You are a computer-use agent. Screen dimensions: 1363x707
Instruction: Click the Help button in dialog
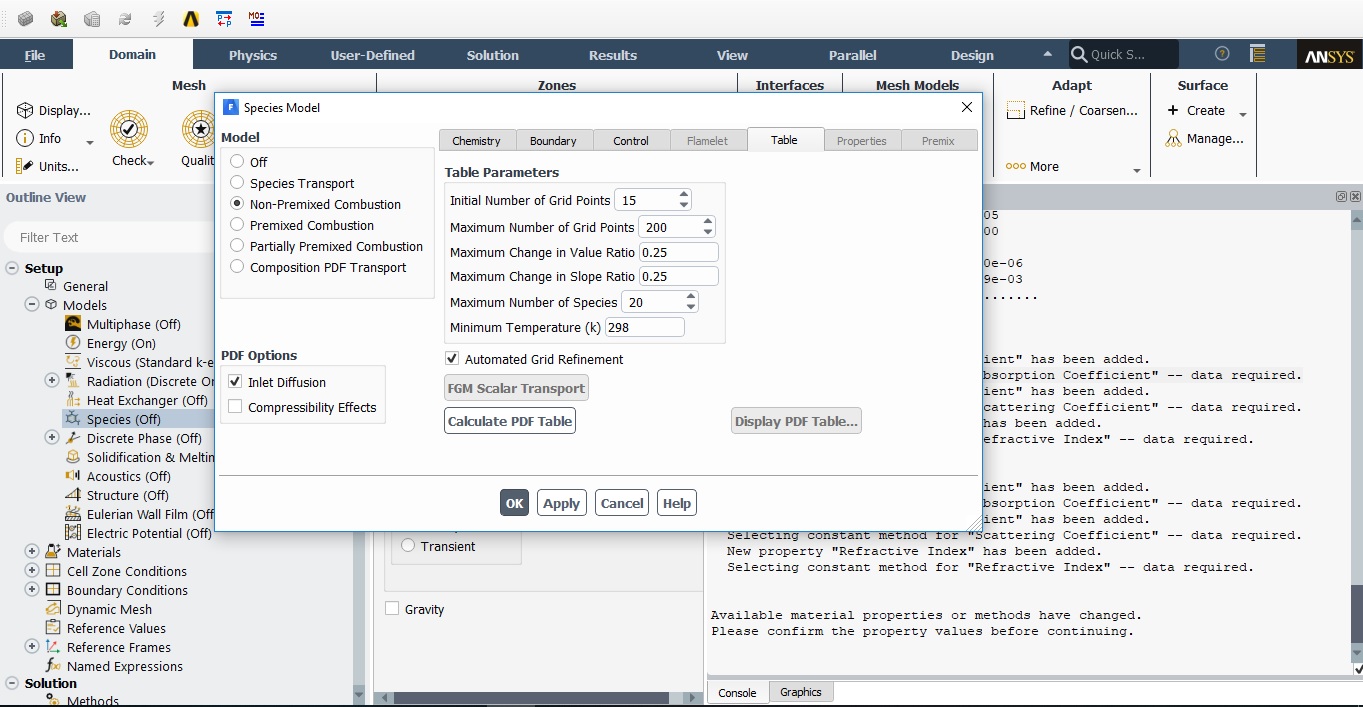point(677,503)
